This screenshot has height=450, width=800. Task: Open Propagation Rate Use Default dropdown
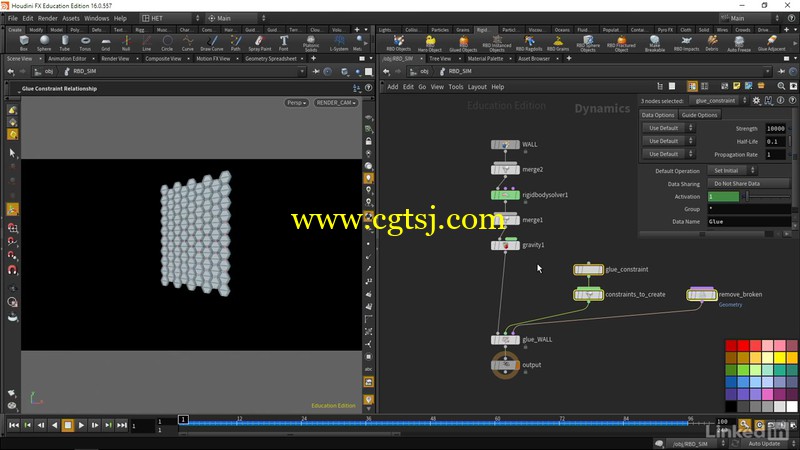(x=668, y=154)
